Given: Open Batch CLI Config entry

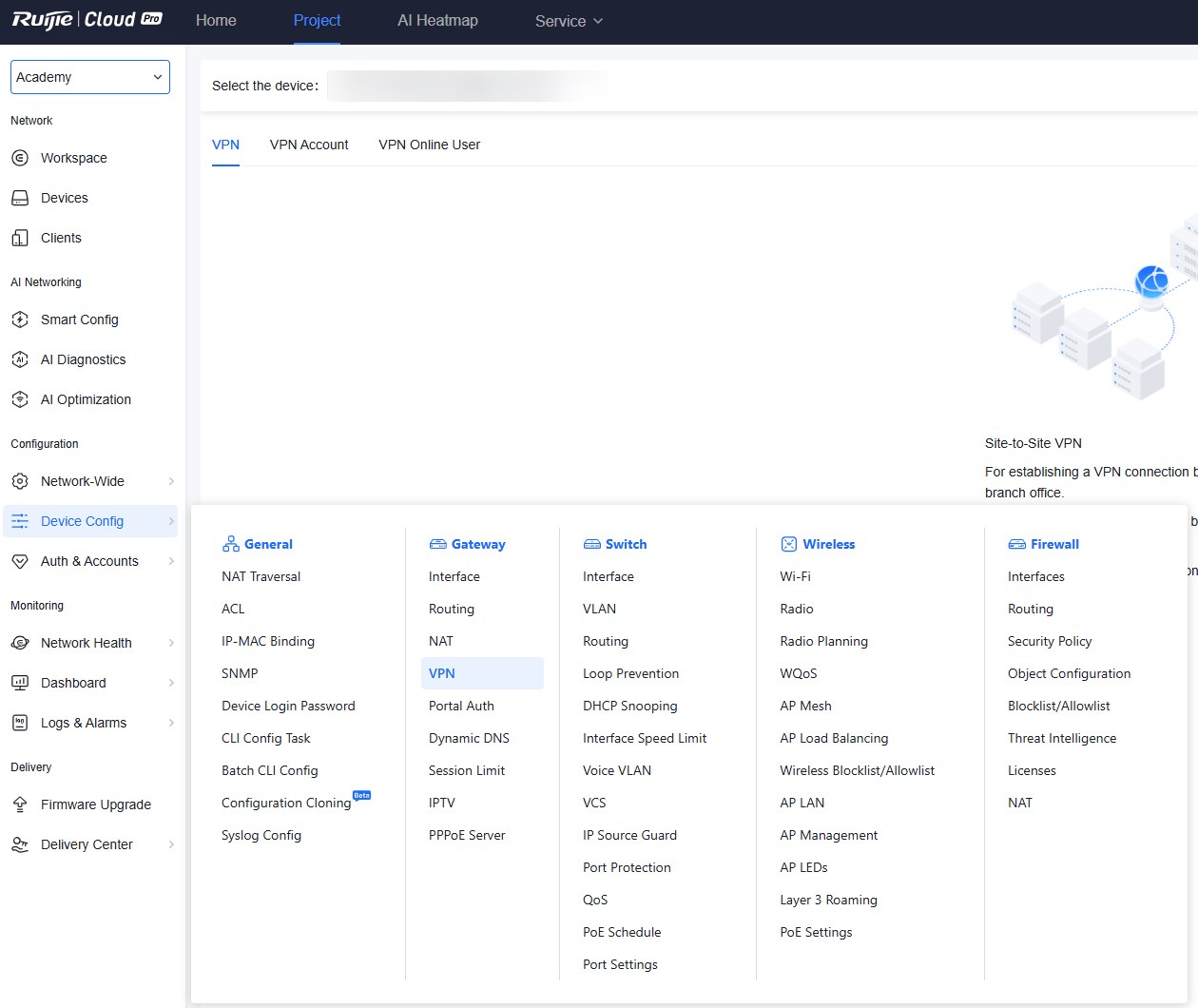Looking at the screenshot, I should click(270, 770).
